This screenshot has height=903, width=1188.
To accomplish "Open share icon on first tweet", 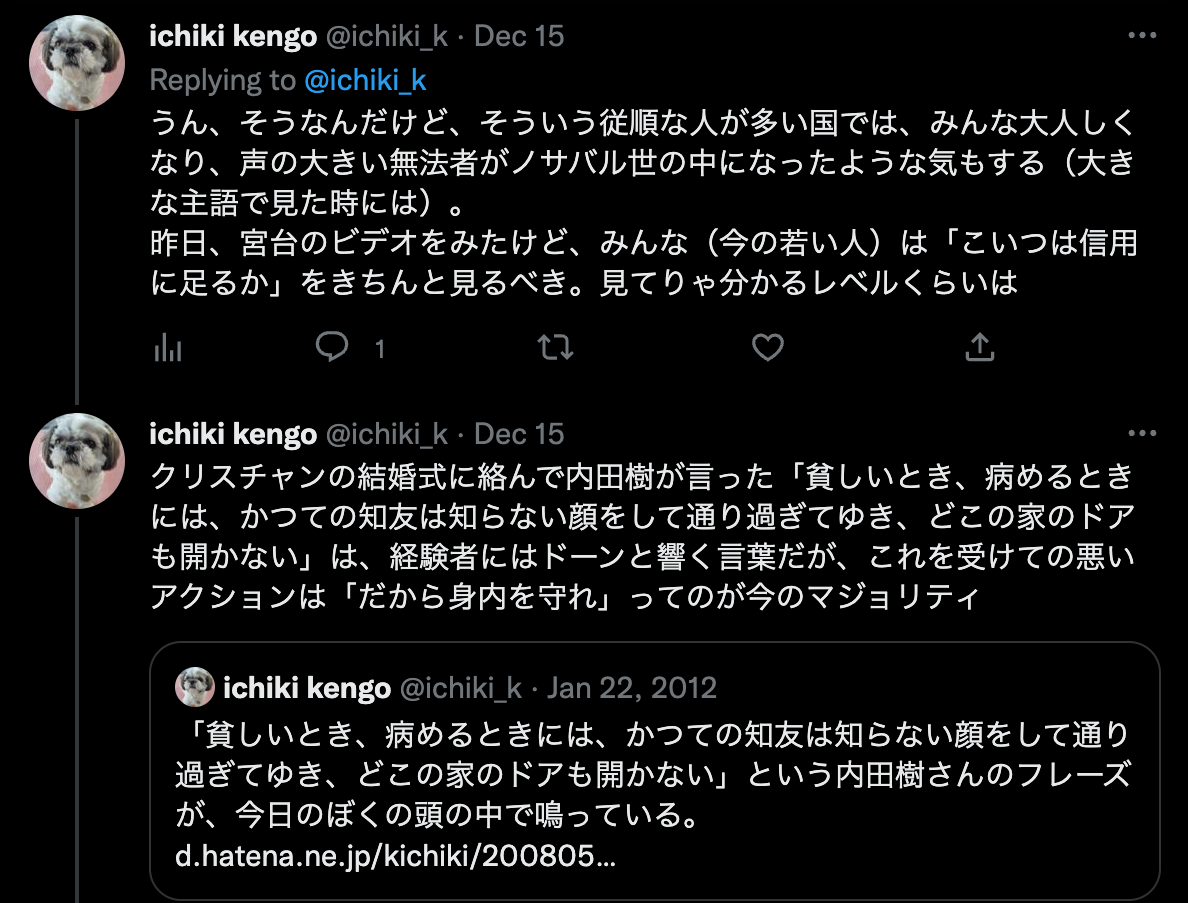I will pyautogui.click(x=980, y=347).
